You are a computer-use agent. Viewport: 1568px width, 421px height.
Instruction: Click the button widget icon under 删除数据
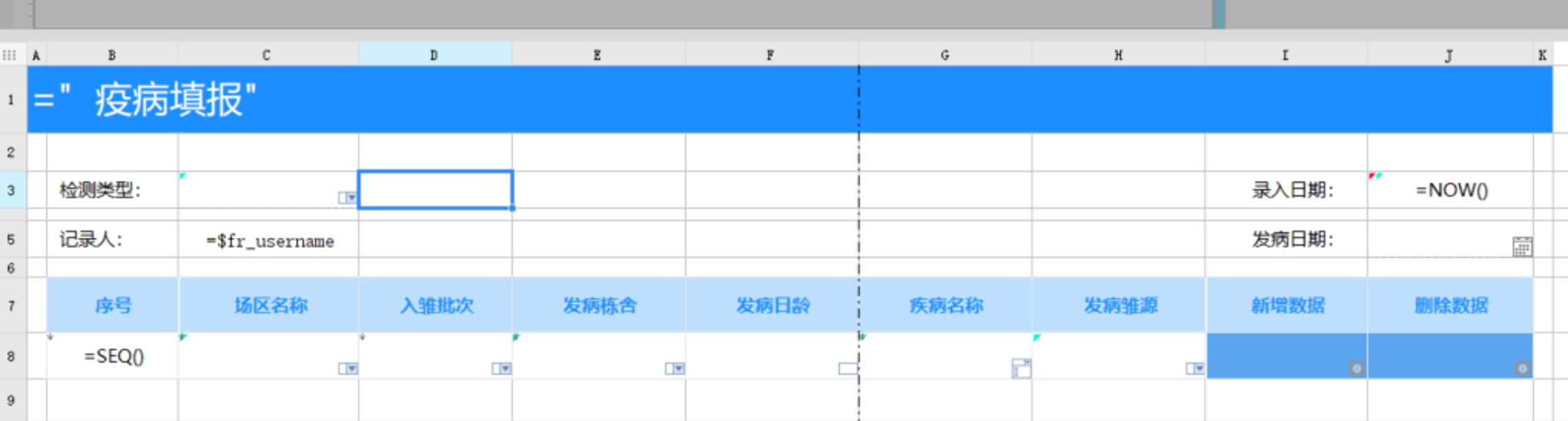pyautogui.click(x=1522, y=369)
